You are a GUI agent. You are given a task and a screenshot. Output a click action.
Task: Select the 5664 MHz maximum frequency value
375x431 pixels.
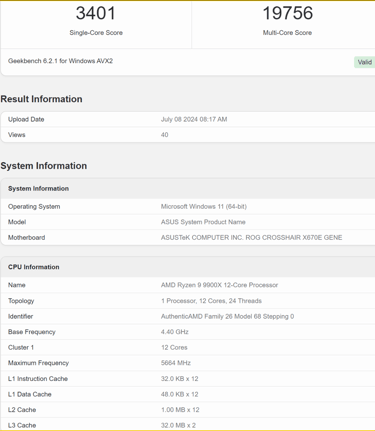(x=176, y=363)
